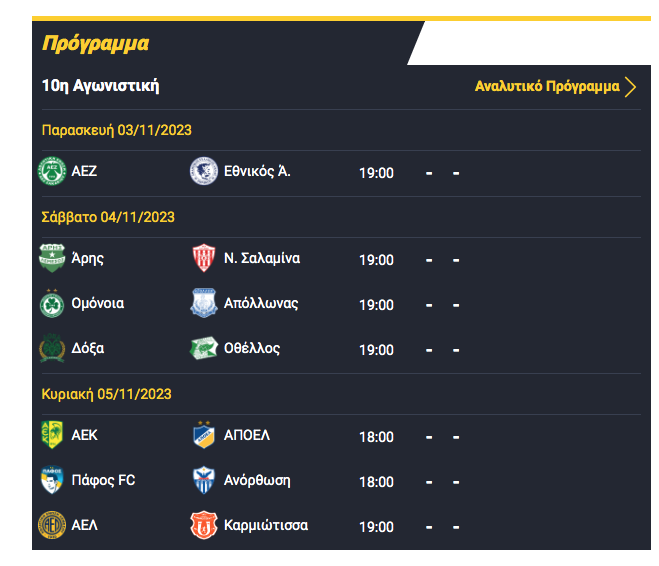The width and height of the screenshot is (659, 566).
Task: Click the Απόλλωνας club crest
Action: 204,303
